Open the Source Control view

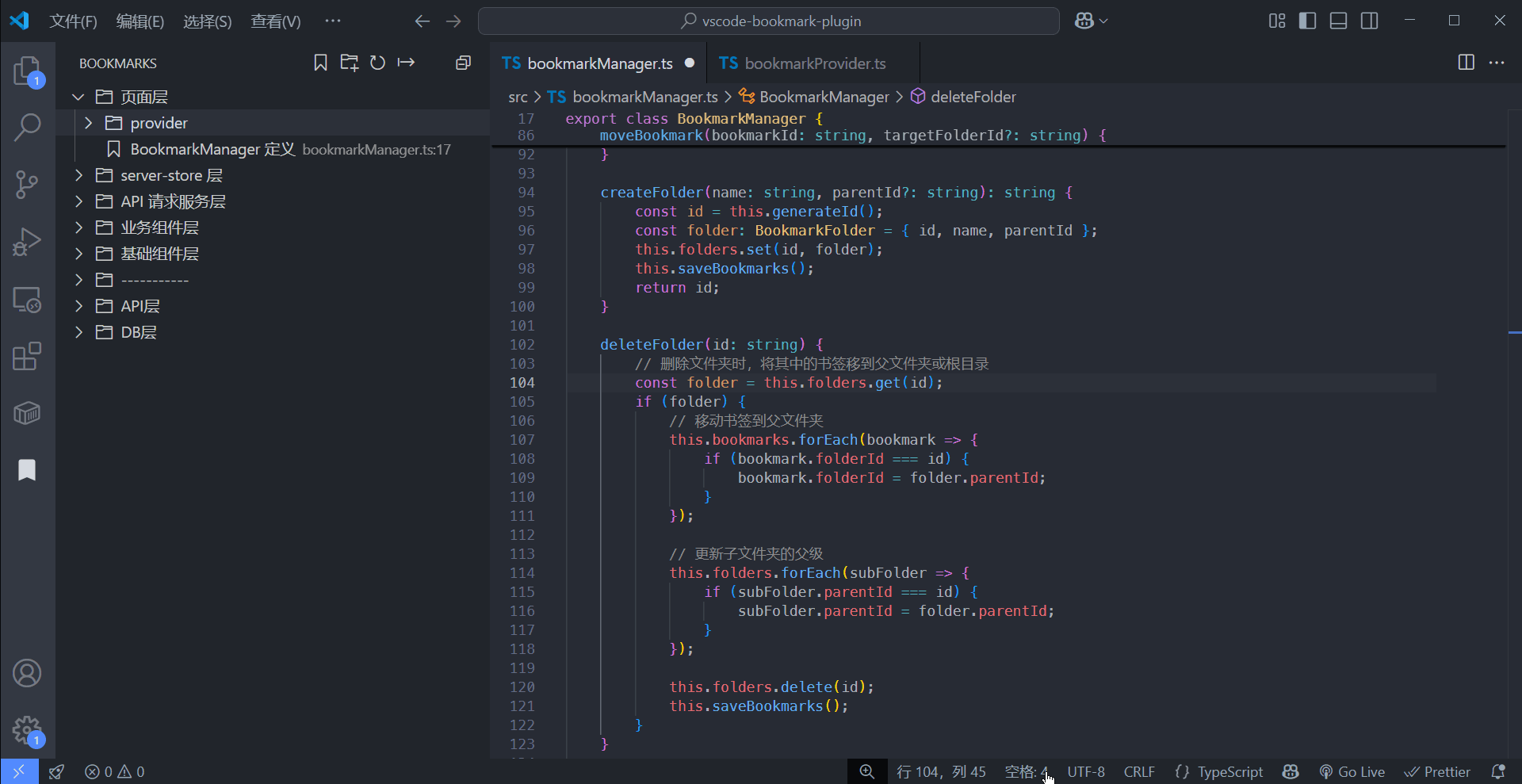coord(28,184)
